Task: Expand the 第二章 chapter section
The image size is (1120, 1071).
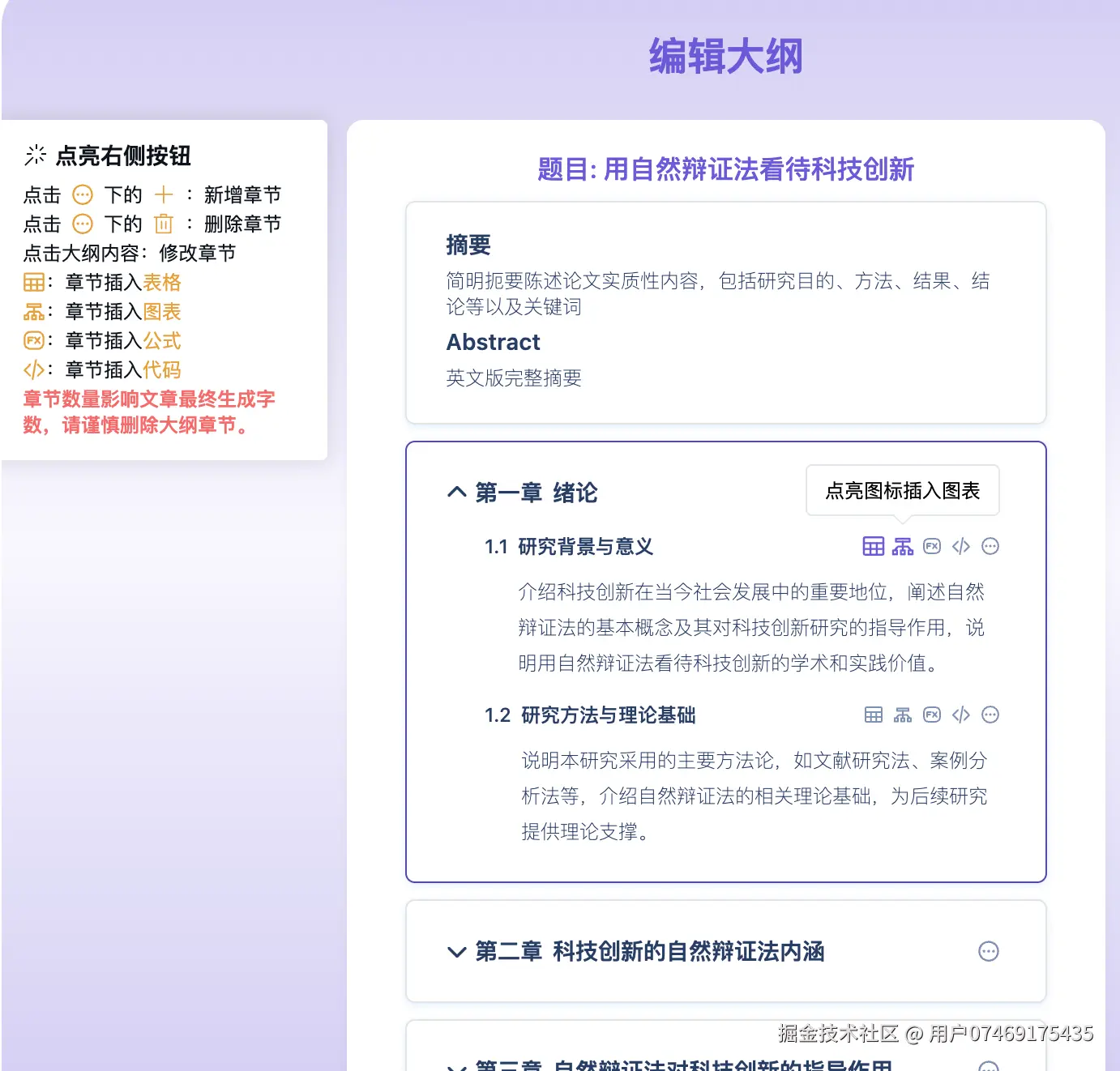Action: [x=456, y=953]
